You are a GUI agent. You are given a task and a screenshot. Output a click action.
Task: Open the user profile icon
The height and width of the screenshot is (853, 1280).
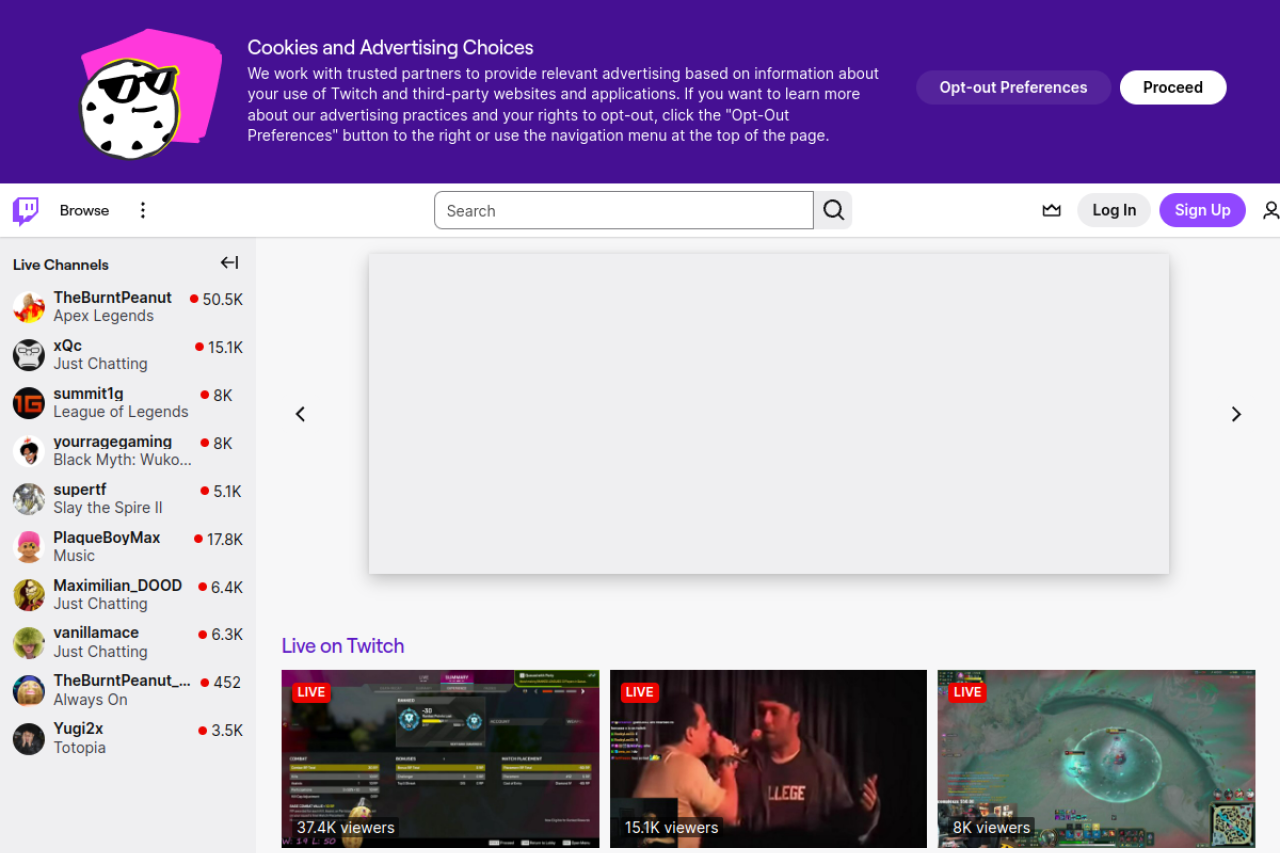tap(1270, 210)
